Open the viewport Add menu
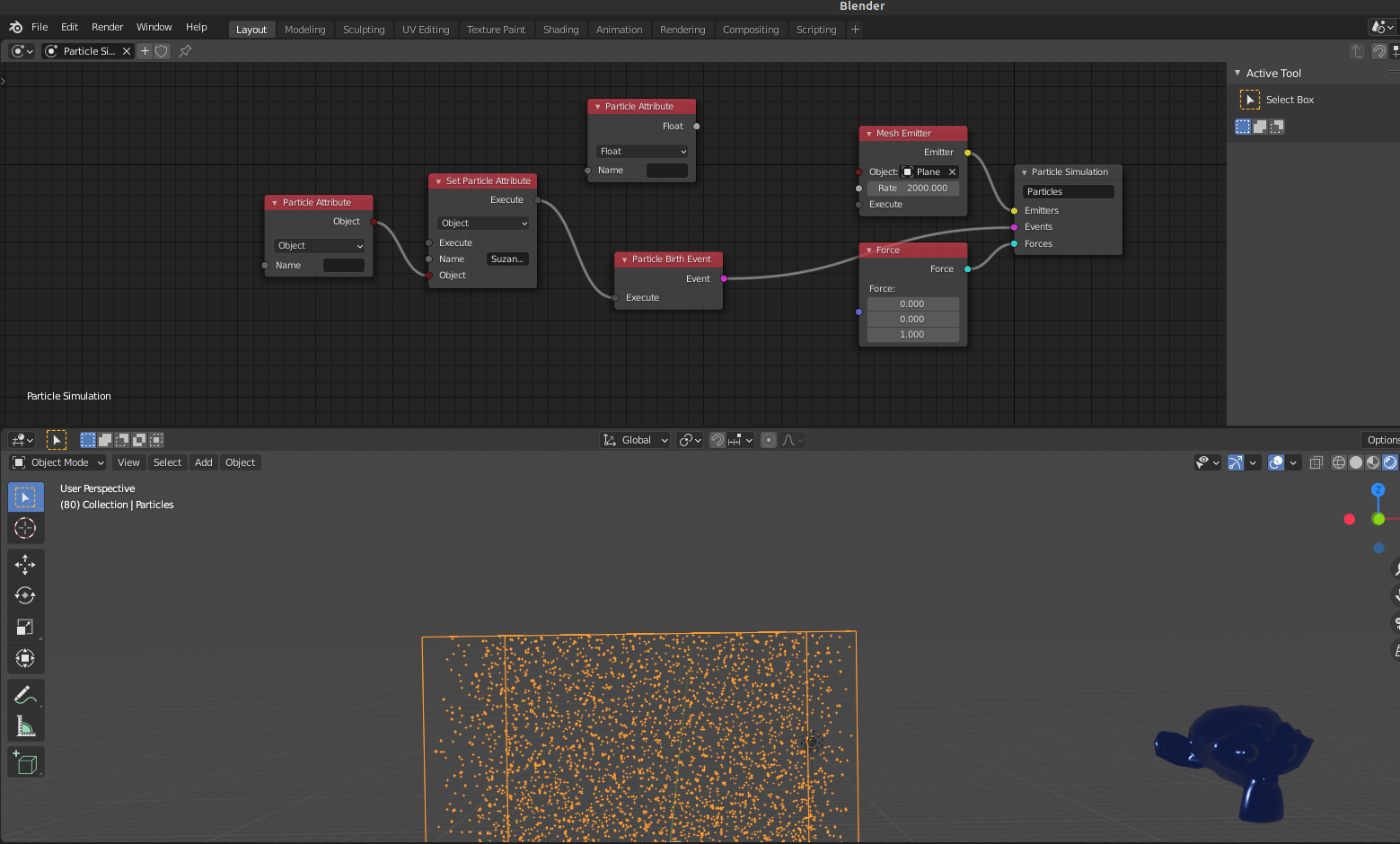This screenshot has height=844, width=1400. pyautogui.click(x=204, y=462)
